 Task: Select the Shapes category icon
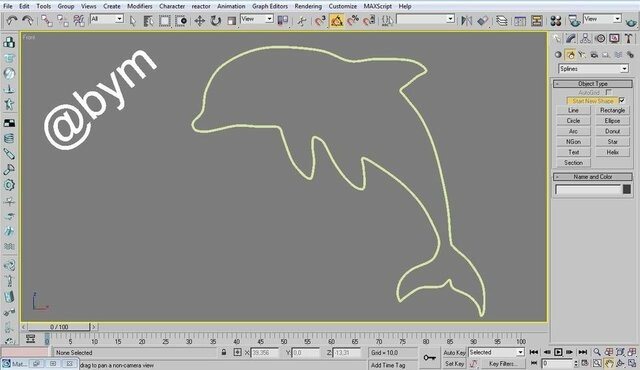[x=570, y=55]
